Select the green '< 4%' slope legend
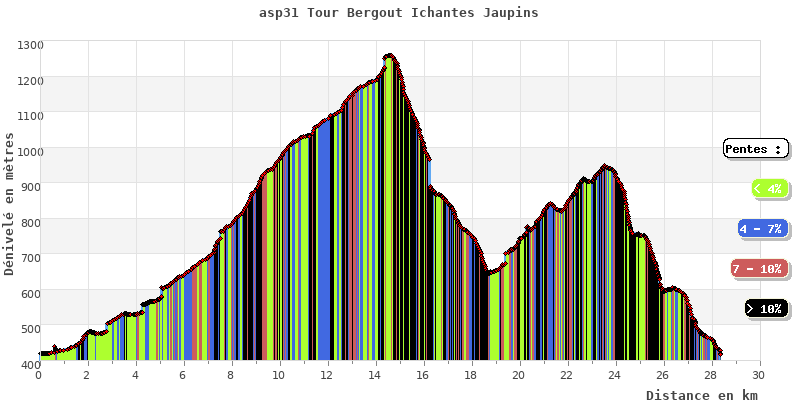The image size is (800, 400). 770,188
